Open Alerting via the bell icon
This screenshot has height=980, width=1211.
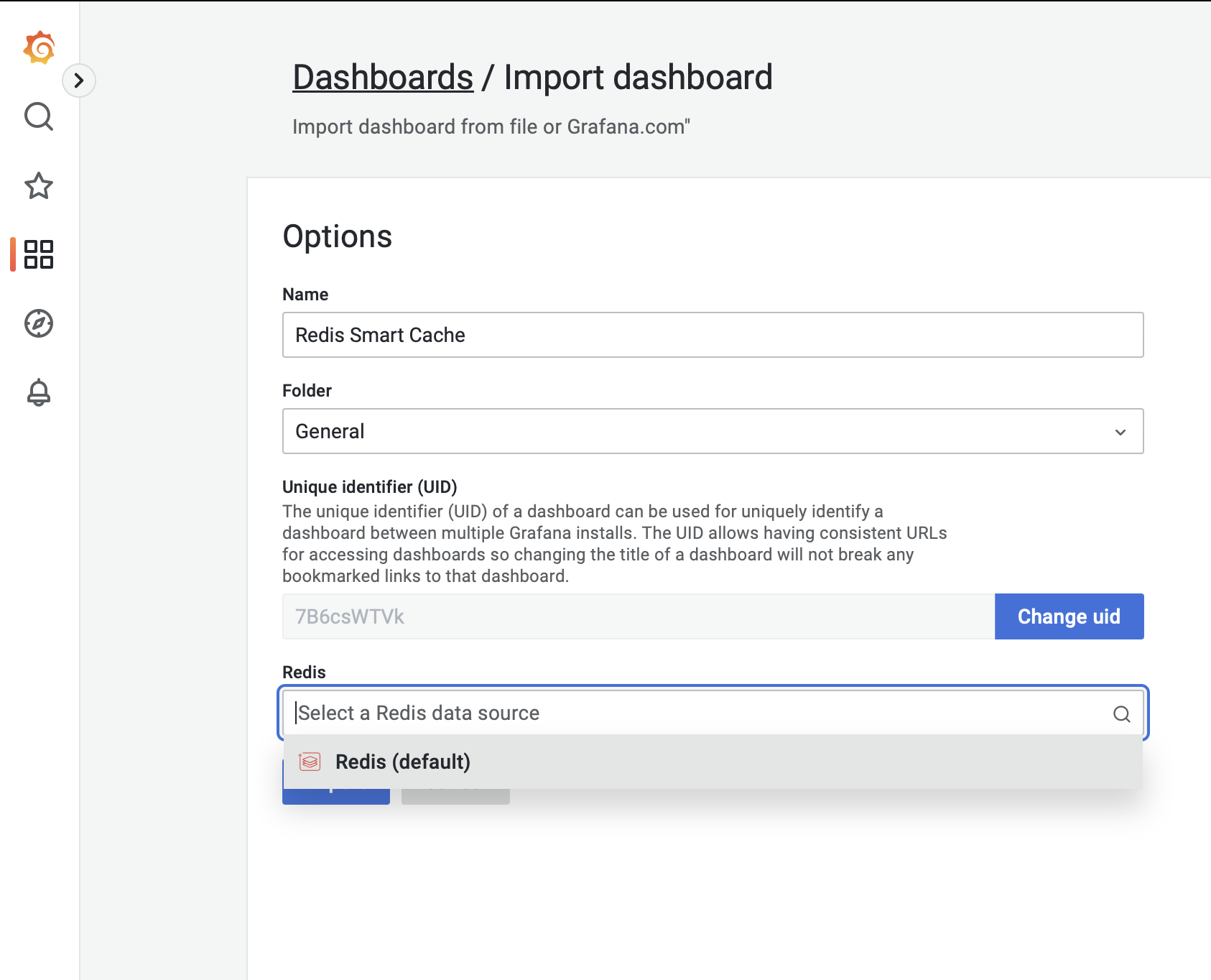39,392
